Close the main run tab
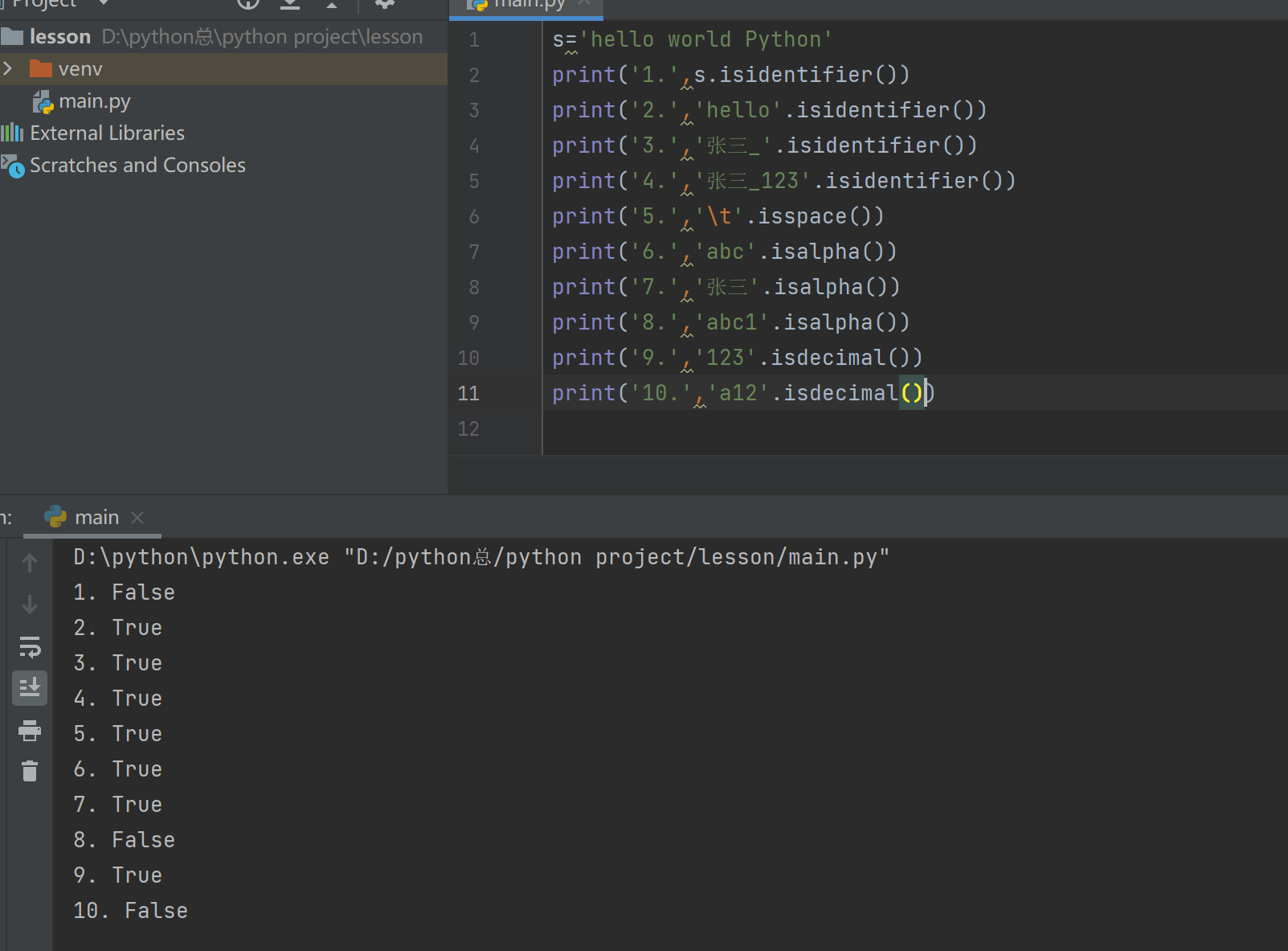Image resolution: width=1288 pixels, height=951 pixels. click(x=137, y=518)
